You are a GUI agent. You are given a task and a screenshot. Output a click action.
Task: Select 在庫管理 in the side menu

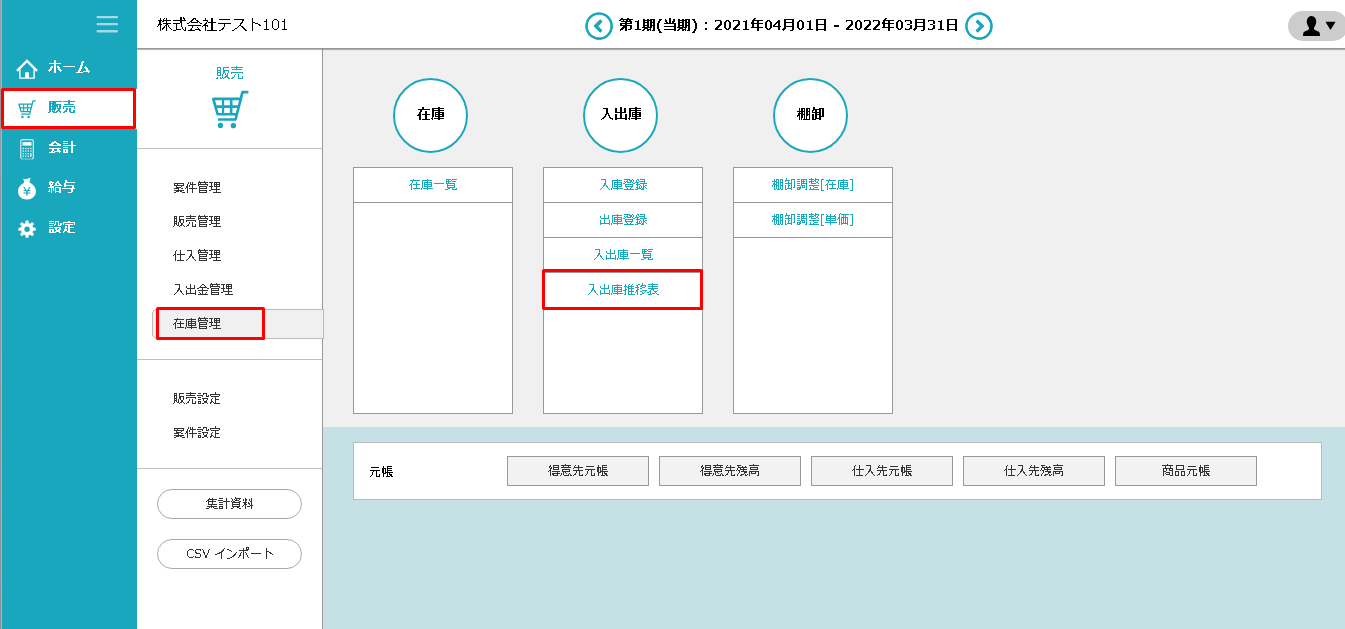pos(197,324)
